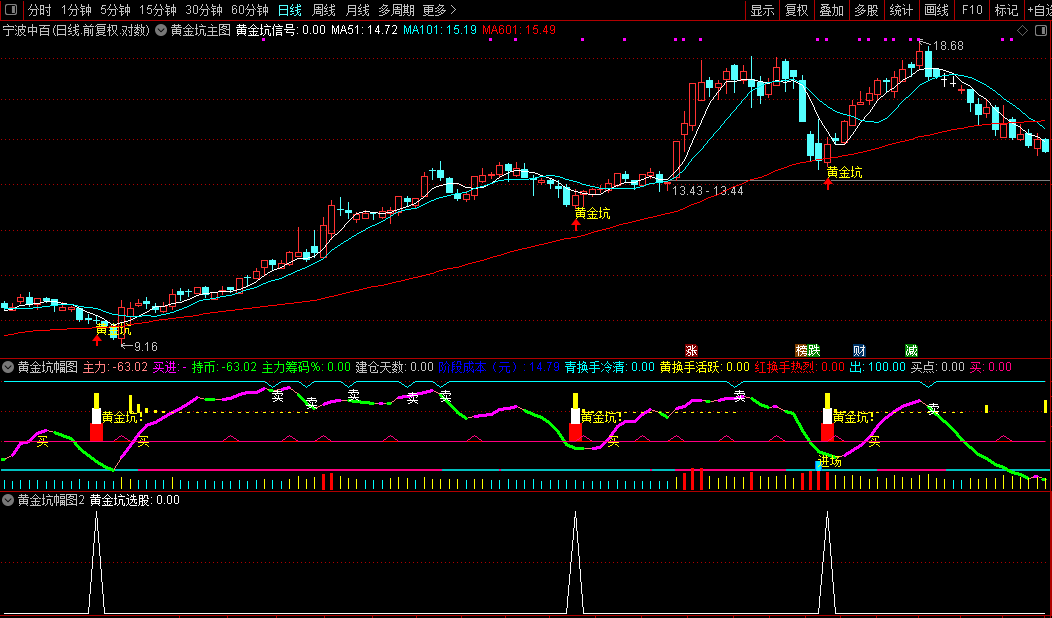Click the MA101: 15.19 value

click(x=439, y=30)
